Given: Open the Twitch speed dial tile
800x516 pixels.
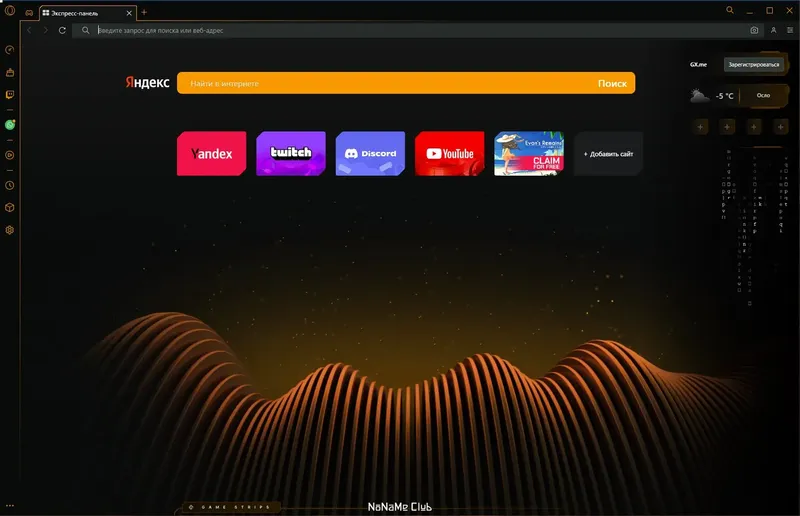Looking at the screenshot, I should point(291,154).
